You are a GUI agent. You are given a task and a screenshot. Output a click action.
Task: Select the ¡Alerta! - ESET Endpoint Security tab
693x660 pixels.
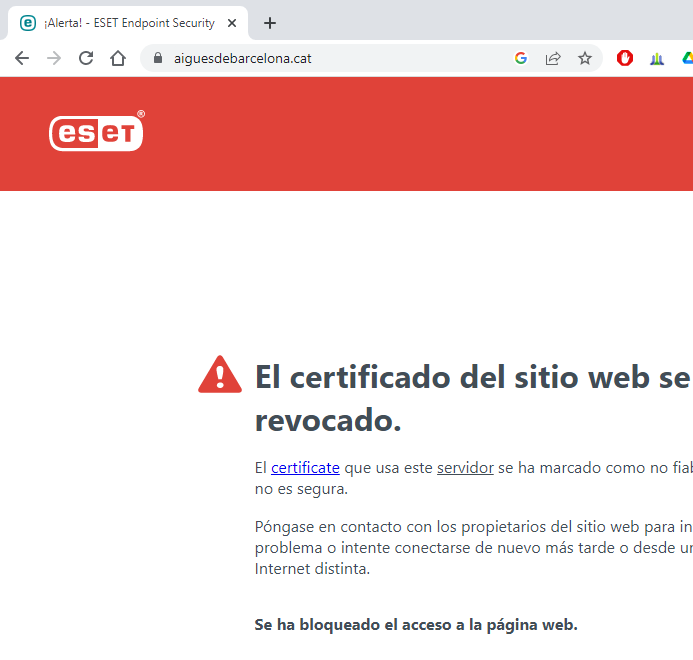128,23
